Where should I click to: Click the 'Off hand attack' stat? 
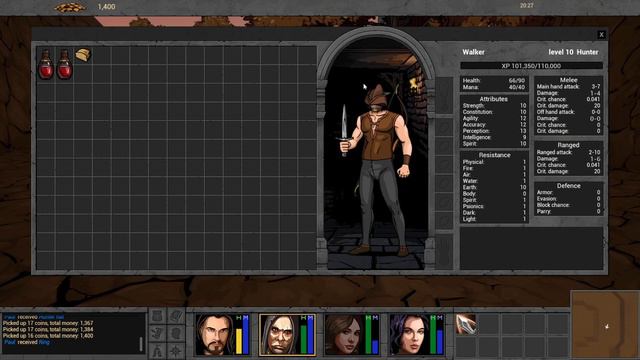coord(568,112)
